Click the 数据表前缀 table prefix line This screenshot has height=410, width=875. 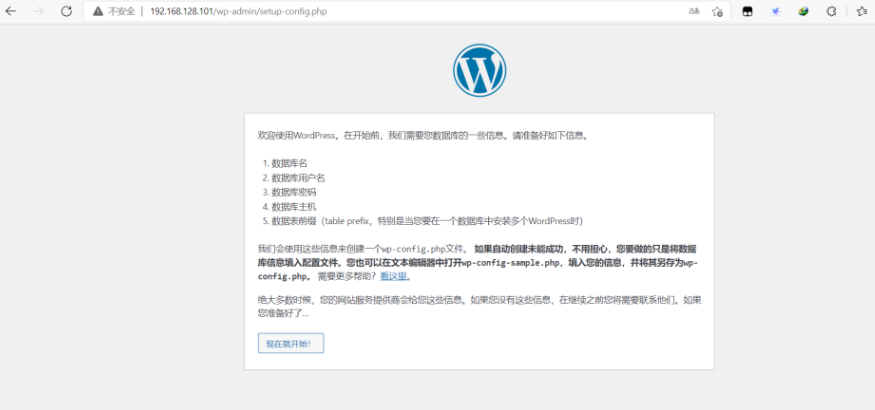[x=427, y=221]
